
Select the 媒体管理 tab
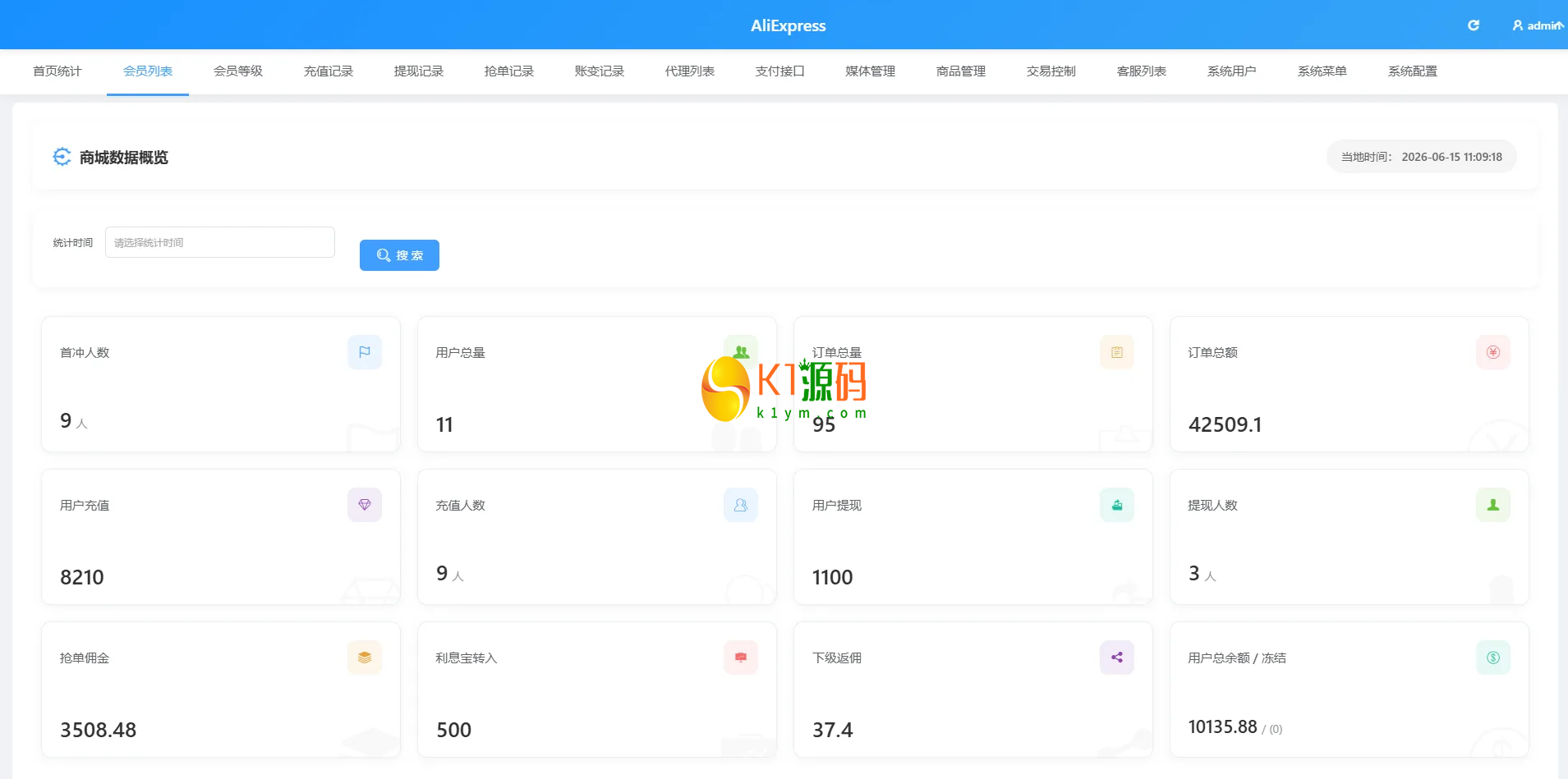pyautogui.click(x=871, y=71)
